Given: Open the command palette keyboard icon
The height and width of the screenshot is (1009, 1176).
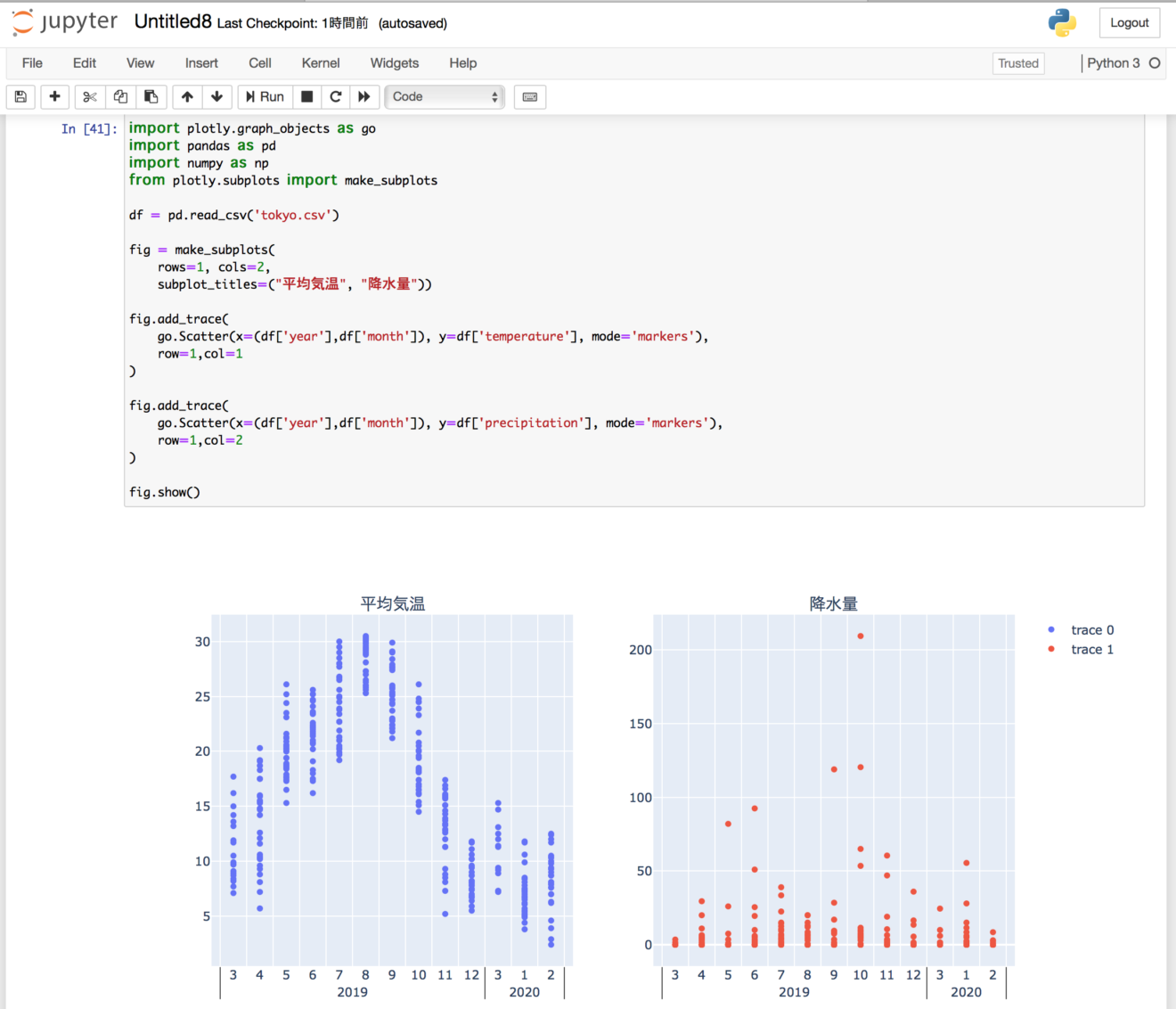Looking at the screenshot, I should 529,96.
